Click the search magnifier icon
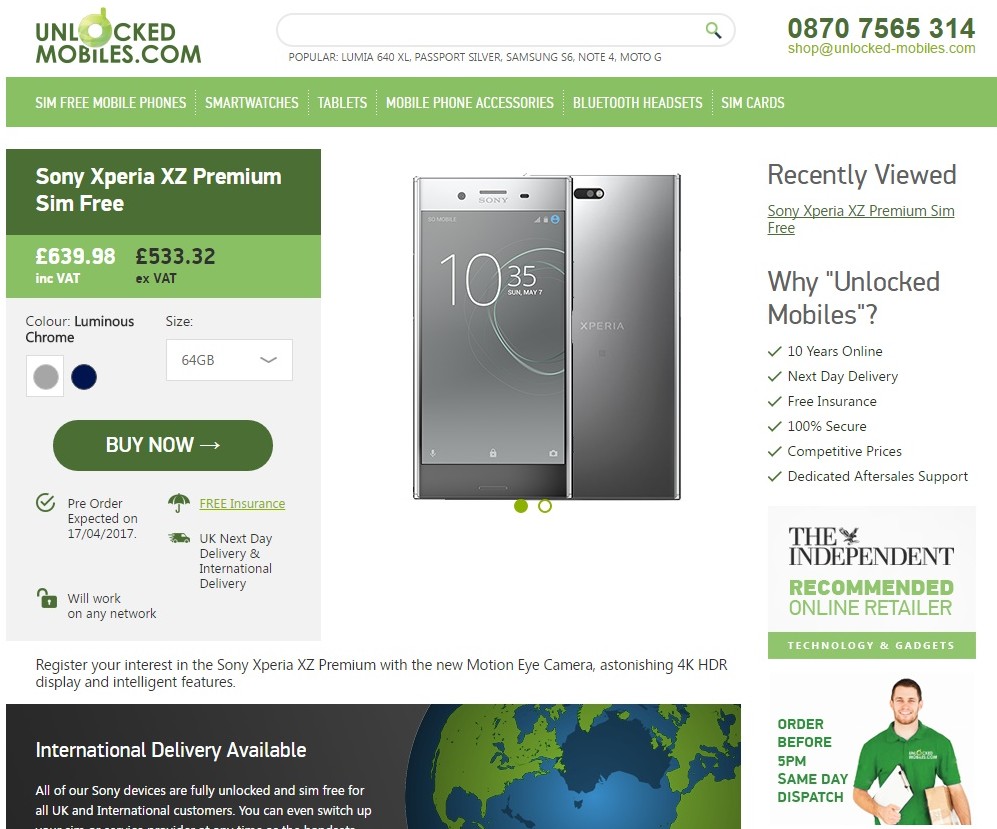The height and width of the screenshot is (829, 997). [x=713, y=30]
